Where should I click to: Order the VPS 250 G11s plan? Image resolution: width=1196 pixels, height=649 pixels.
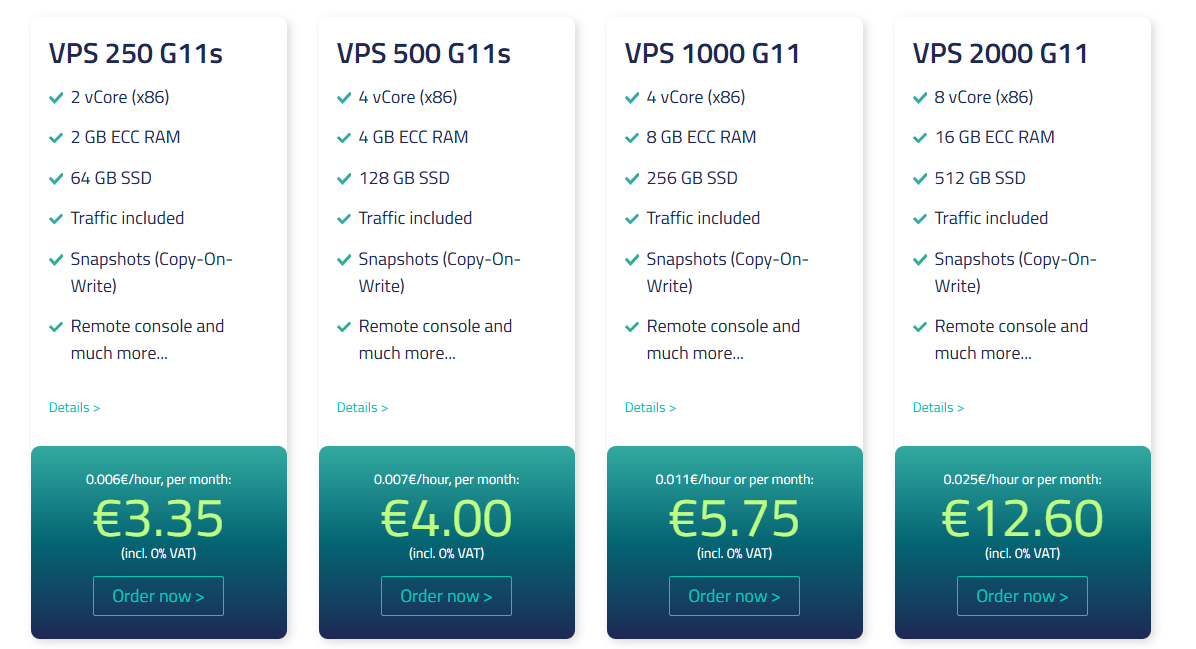[x=158, y=596]
